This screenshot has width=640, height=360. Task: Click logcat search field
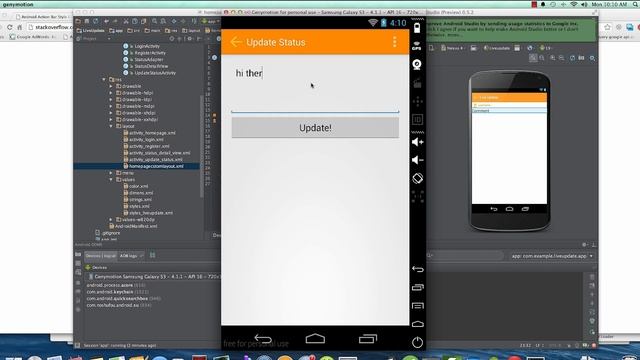click(465, 256)
